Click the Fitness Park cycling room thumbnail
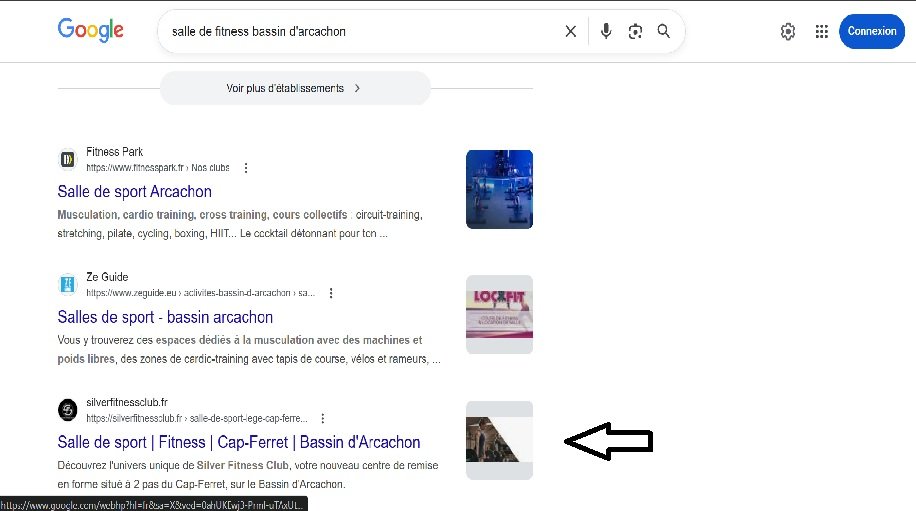 [499, 189]
